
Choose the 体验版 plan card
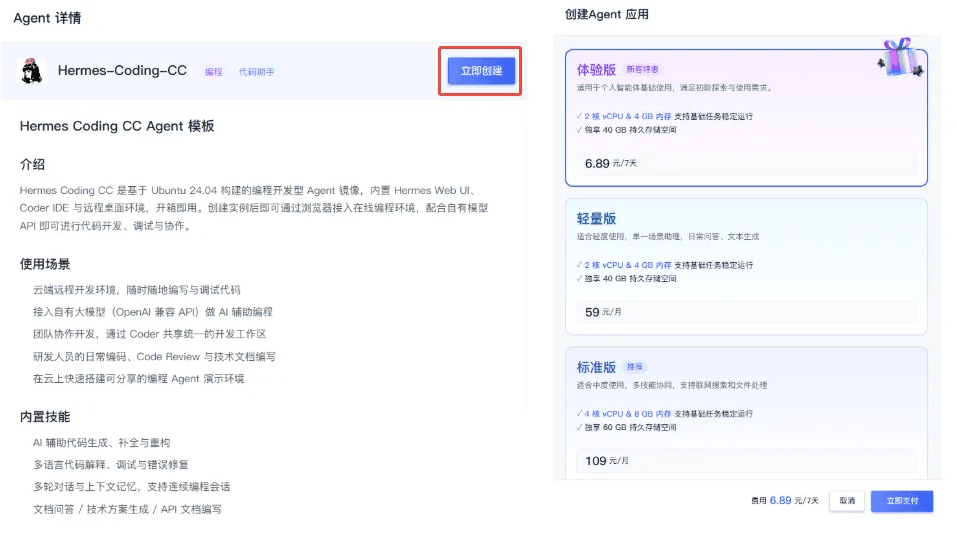(x=746, y=118)
